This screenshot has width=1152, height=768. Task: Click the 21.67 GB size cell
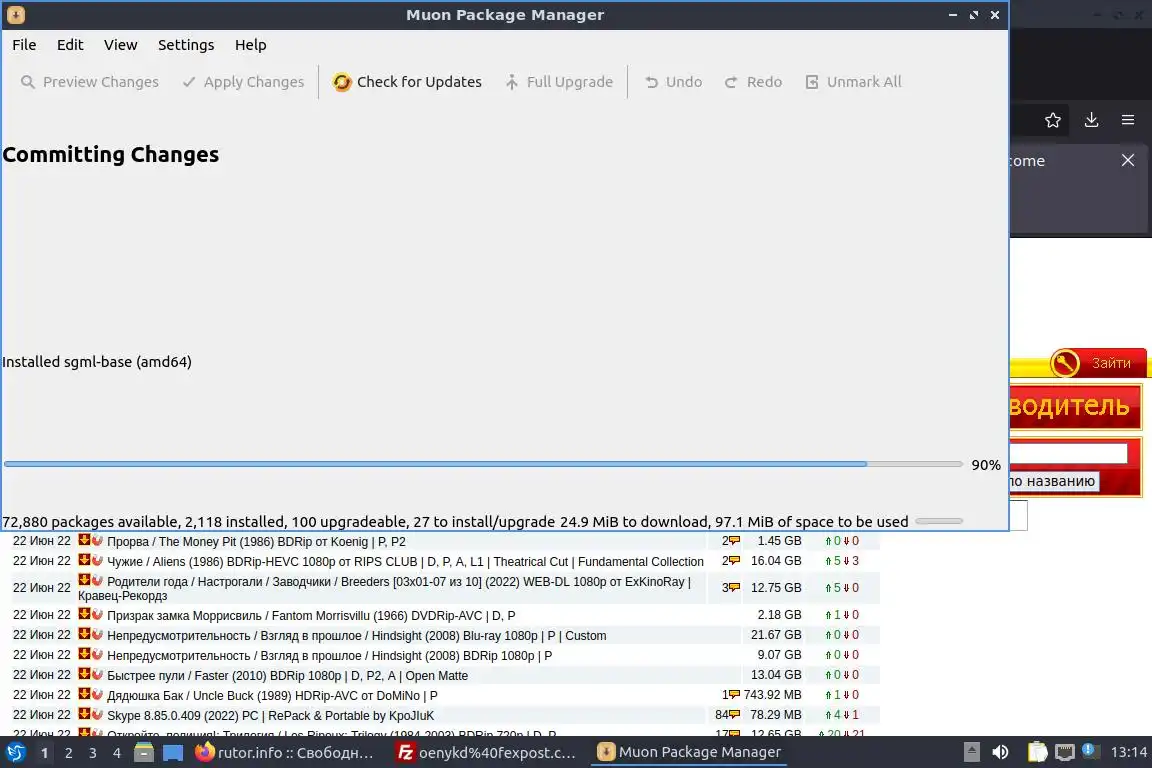point(776,634)
